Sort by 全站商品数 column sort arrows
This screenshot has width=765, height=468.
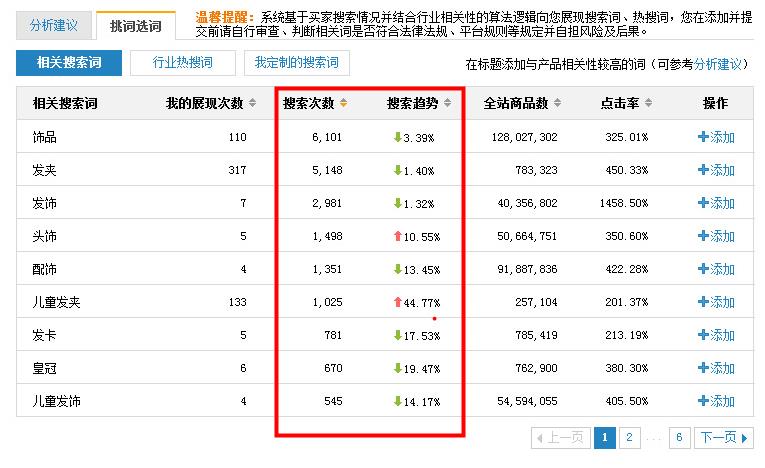557,103
